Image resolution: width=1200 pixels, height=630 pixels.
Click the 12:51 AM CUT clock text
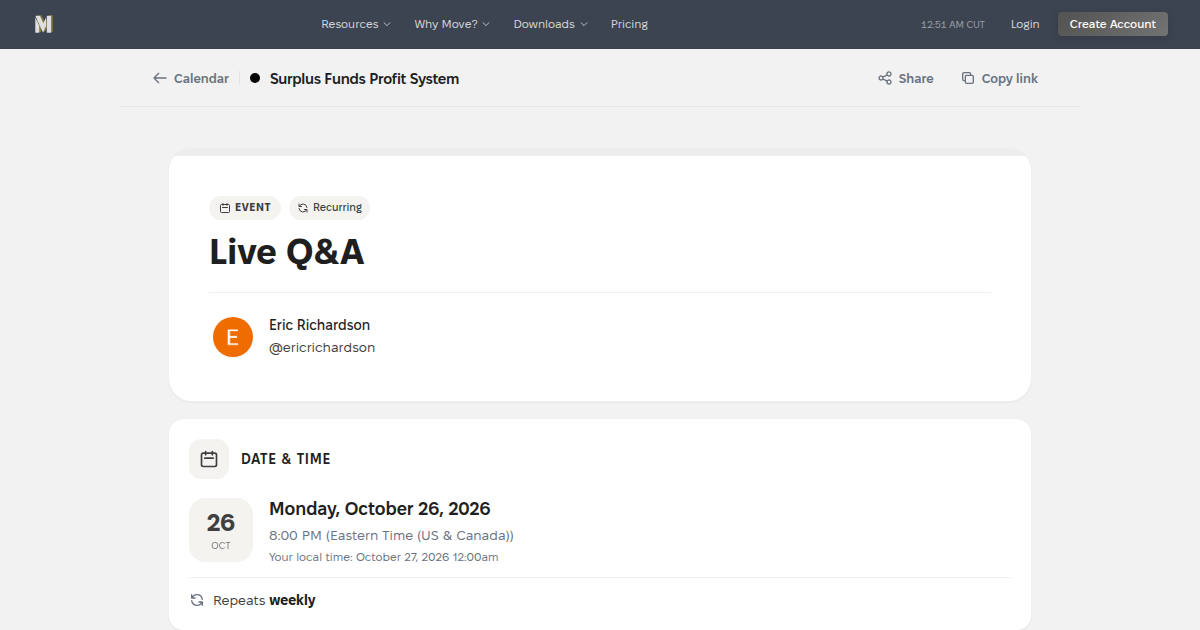click(x=953, y=24)
